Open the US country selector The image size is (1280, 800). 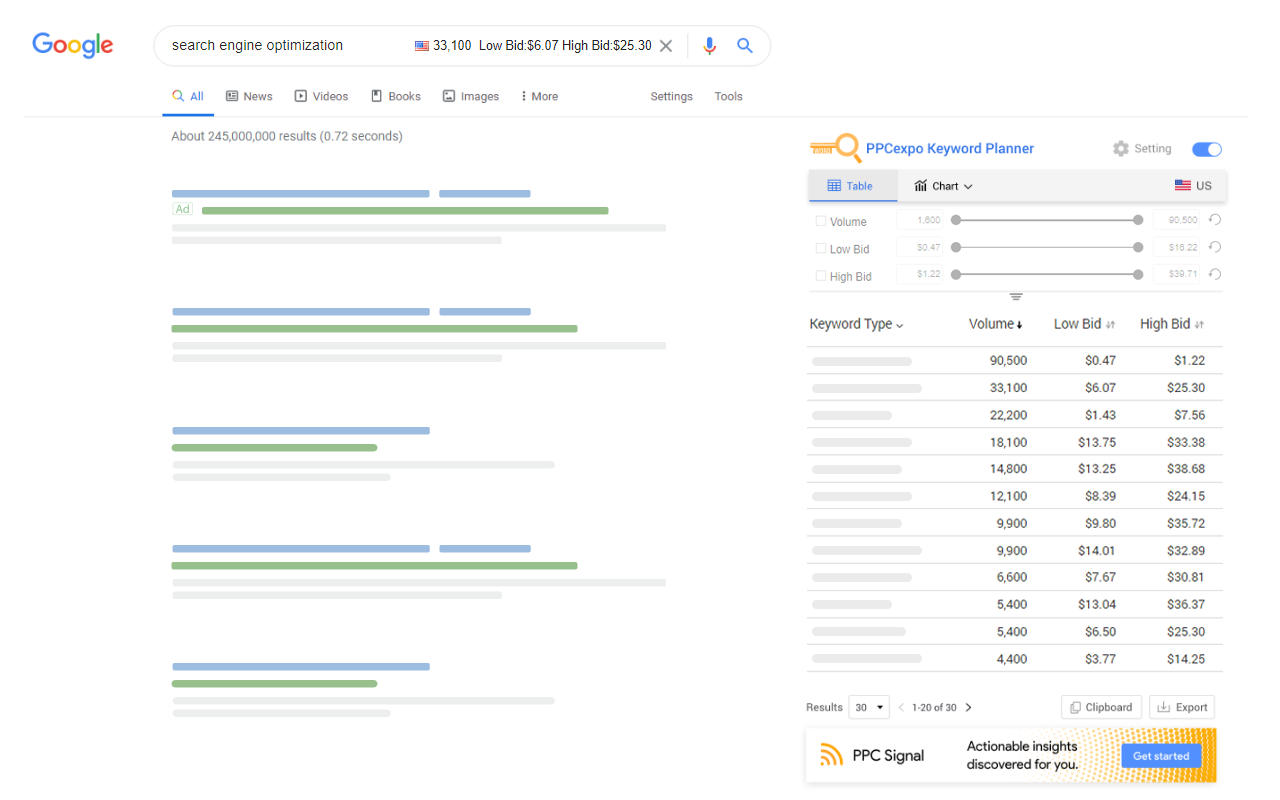tap(1193, 186)
